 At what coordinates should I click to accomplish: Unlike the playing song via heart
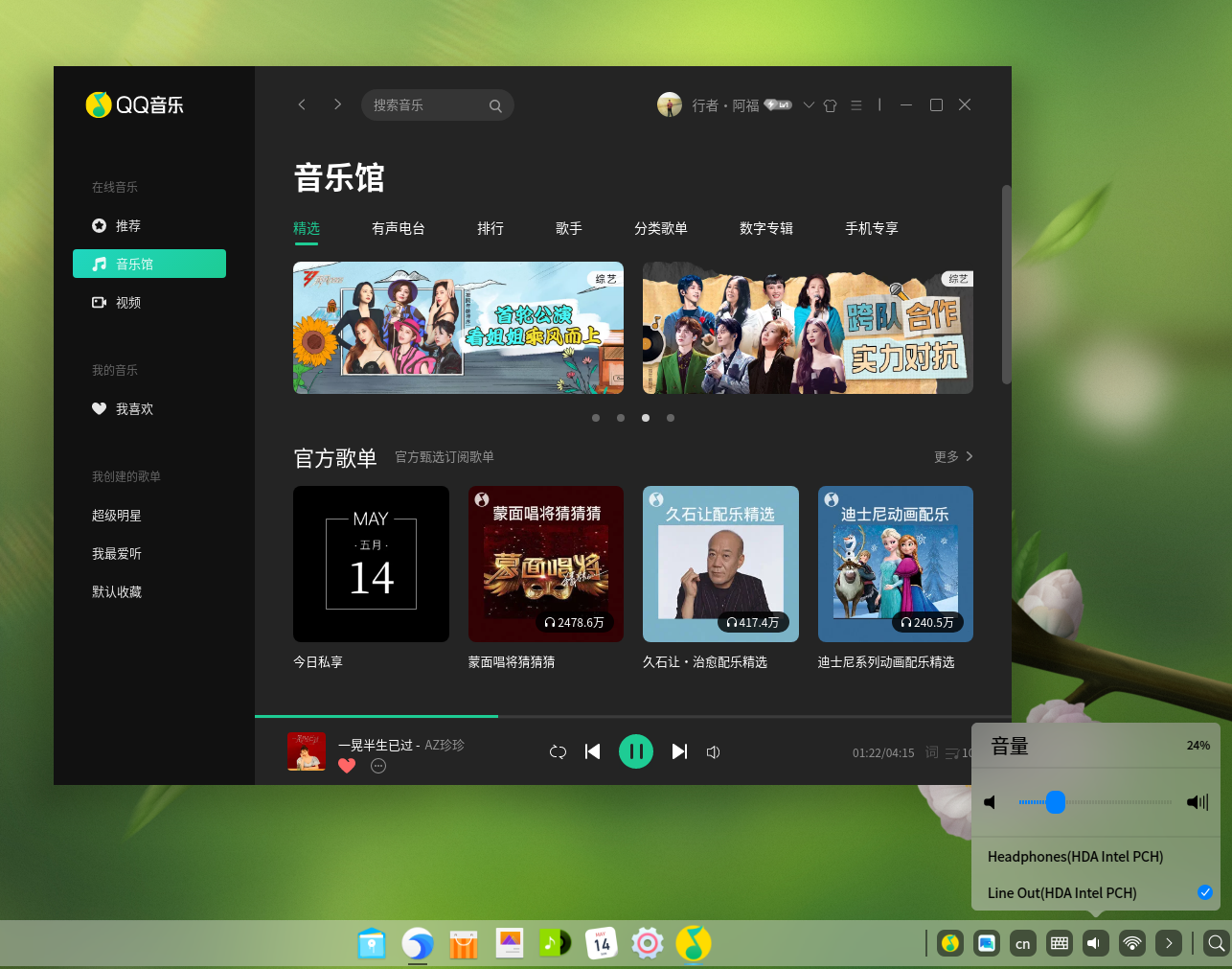click(x=347, y=766)
